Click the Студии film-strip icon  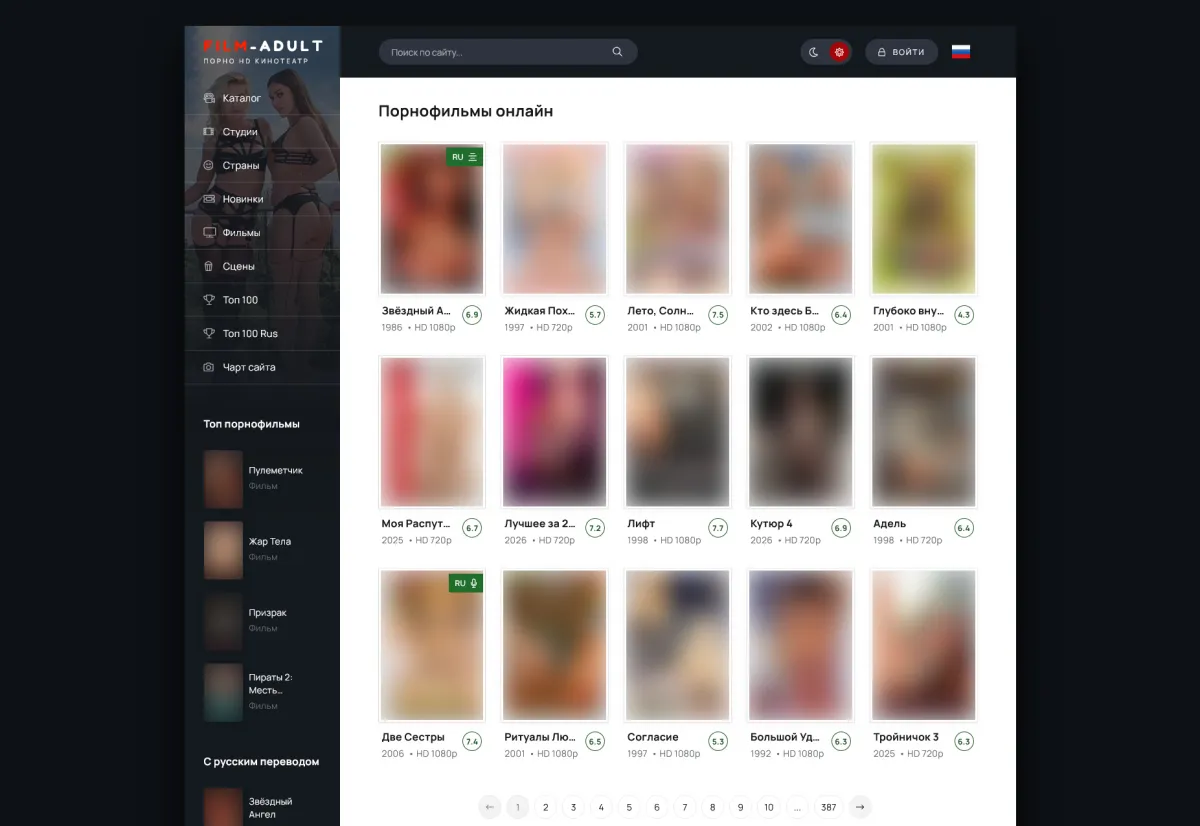[209, 132]
